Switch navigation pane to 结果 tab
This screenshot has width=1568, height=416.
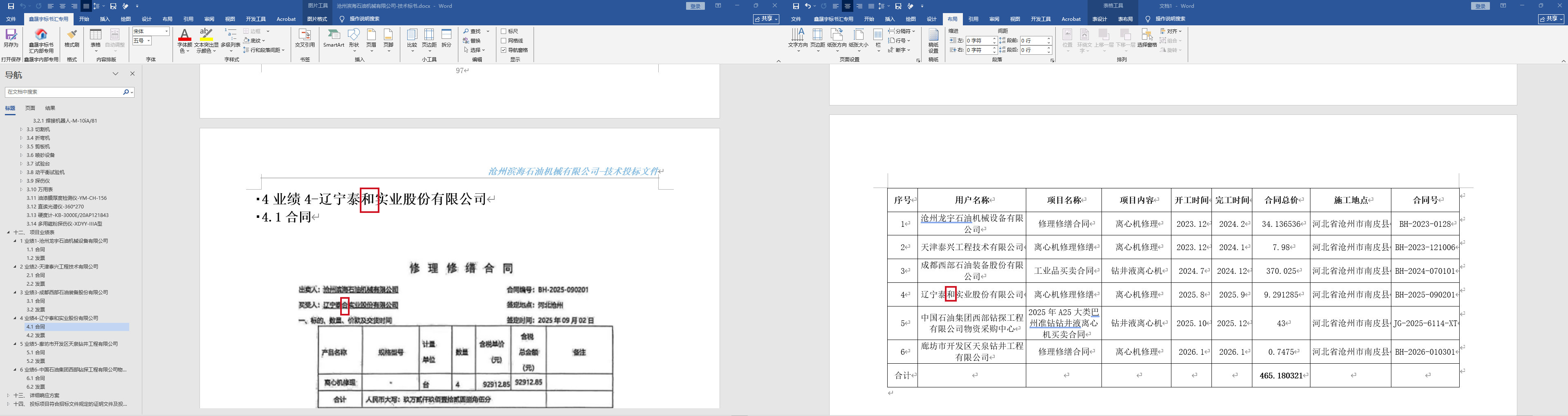(51, 108)
